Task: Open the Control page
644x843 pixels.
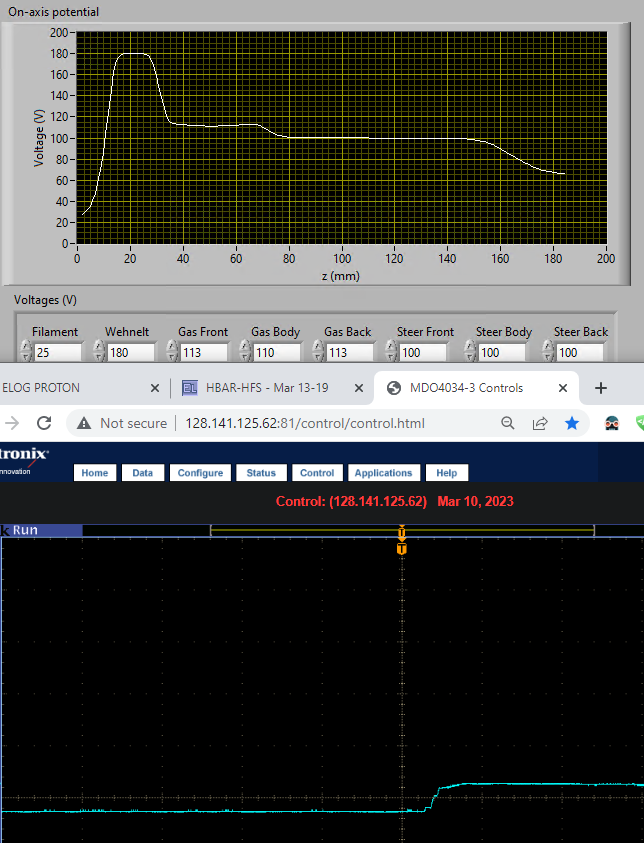Action: coord(317,473)
